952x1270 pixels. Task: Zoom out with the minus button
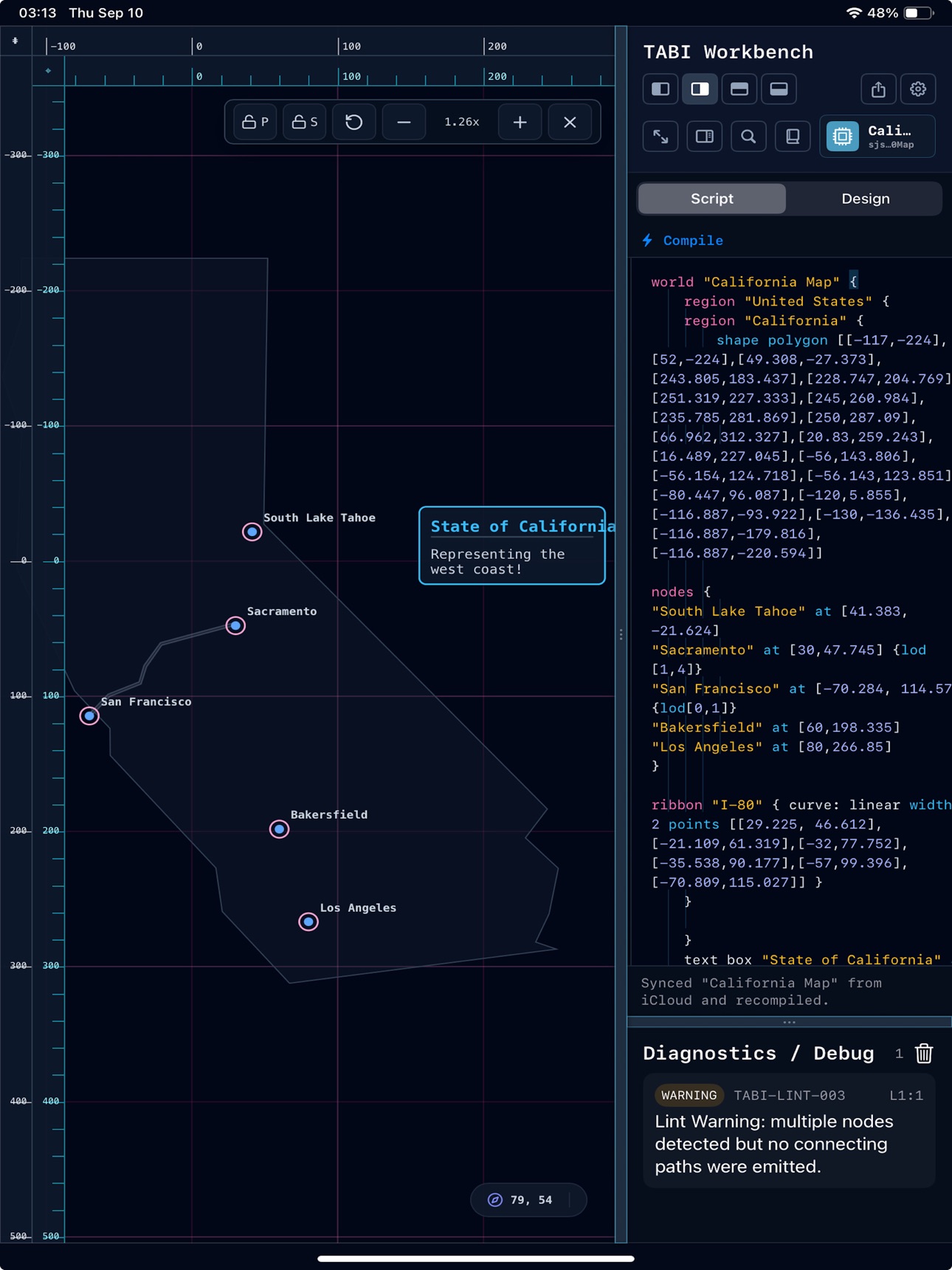pos(404,122)
